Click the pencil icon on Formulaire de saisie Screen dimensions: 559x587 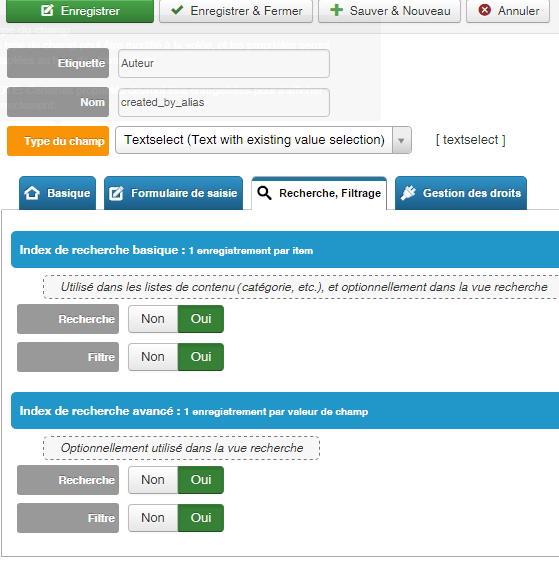tap(116, 193)
